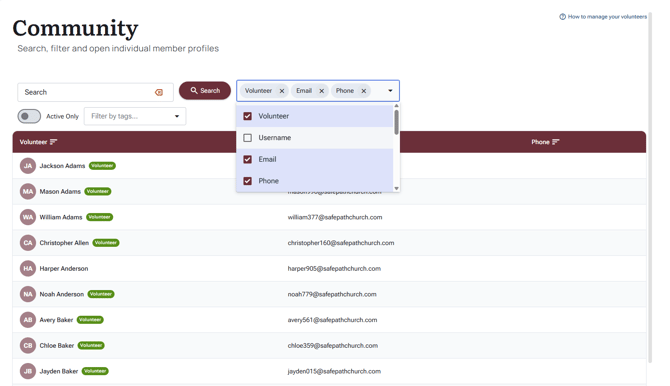The height and width of the screenshot is (386, 670).
Task: Open Chloe Baker member profile
Action: pos(57,345)
